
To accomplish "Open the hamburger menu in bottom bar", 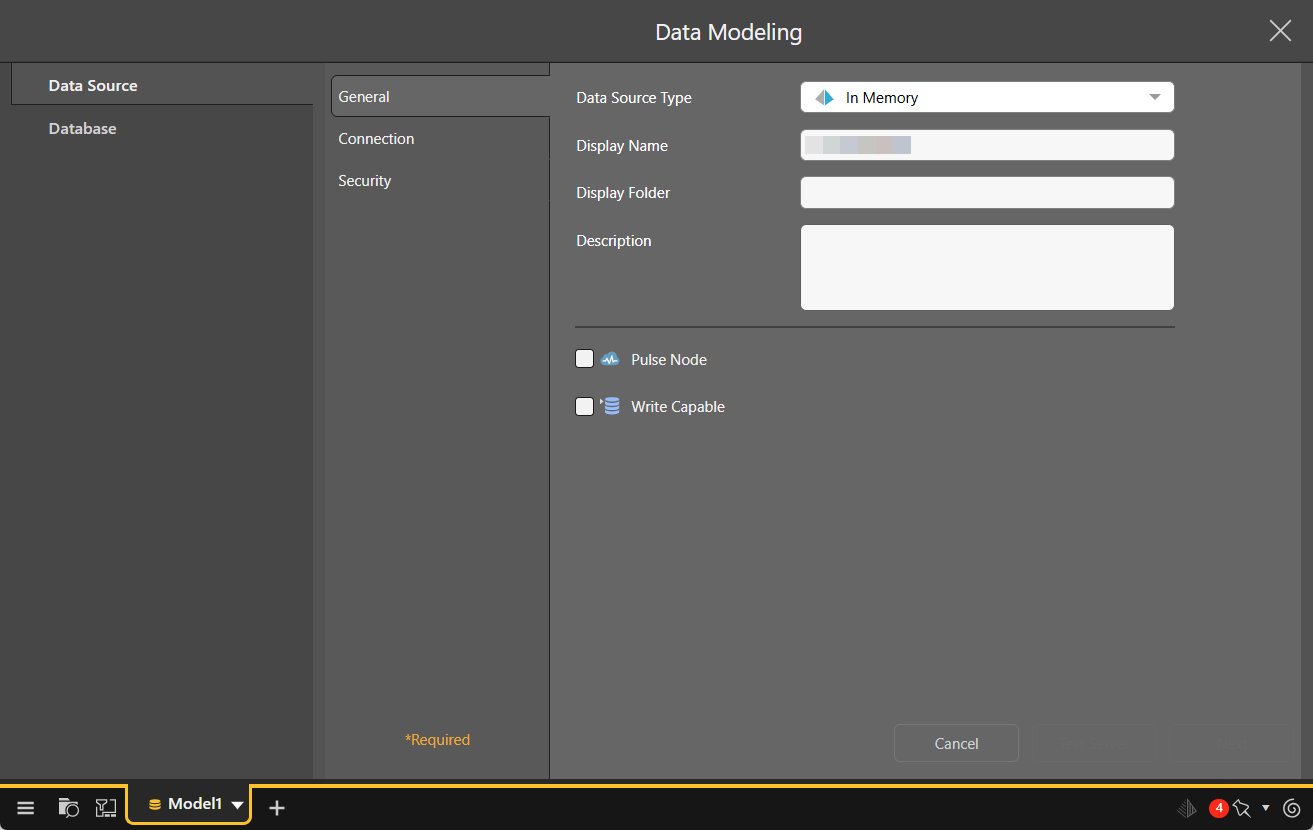I will (26, 808).
